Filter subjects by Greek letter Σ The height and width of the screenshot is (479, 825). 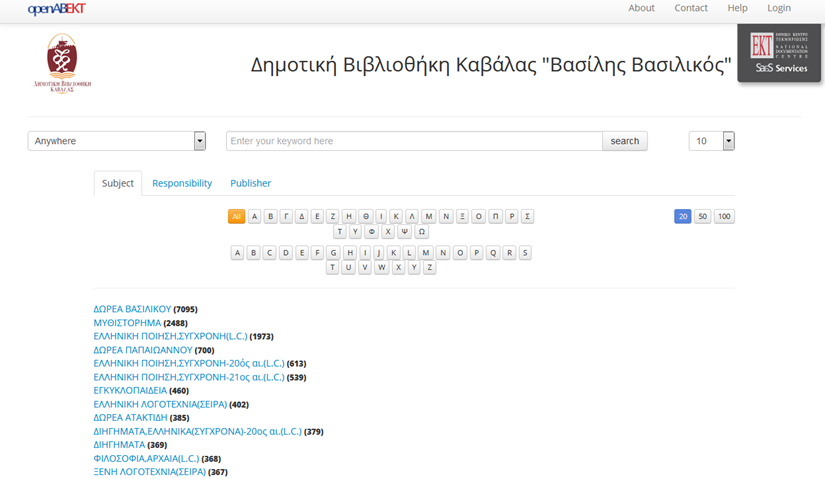click(x=527, y=216)
